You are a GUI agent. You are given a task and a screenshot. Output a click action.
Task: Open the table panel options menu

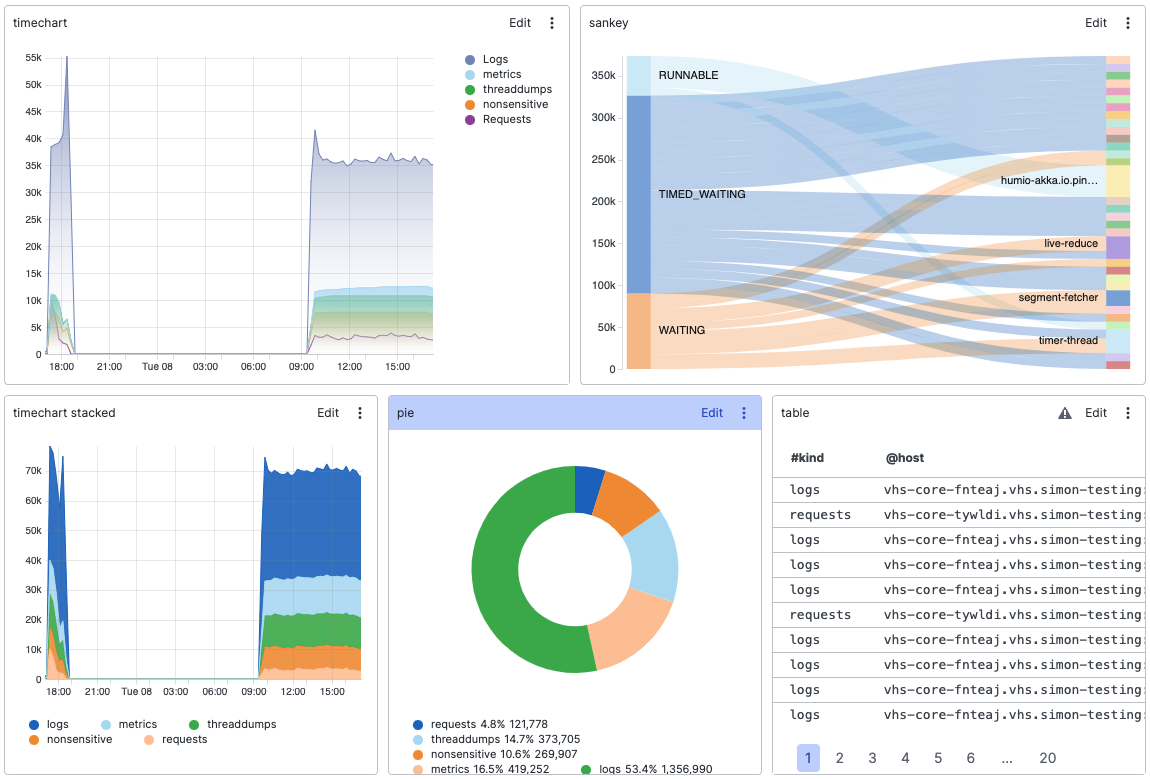(1128, 412)
